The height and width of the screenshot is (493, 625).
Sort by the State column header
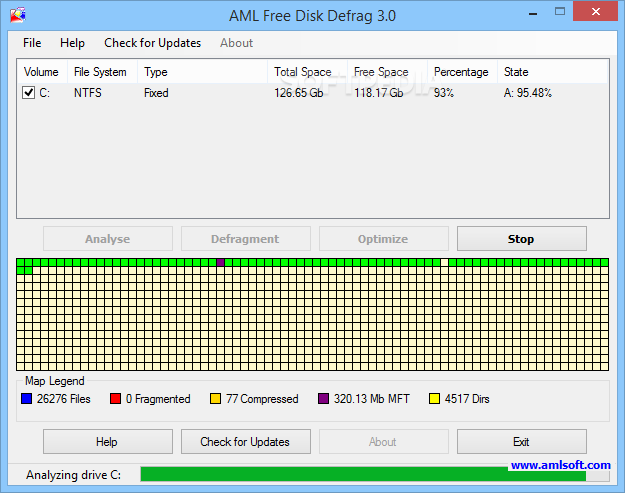point(552,72)
